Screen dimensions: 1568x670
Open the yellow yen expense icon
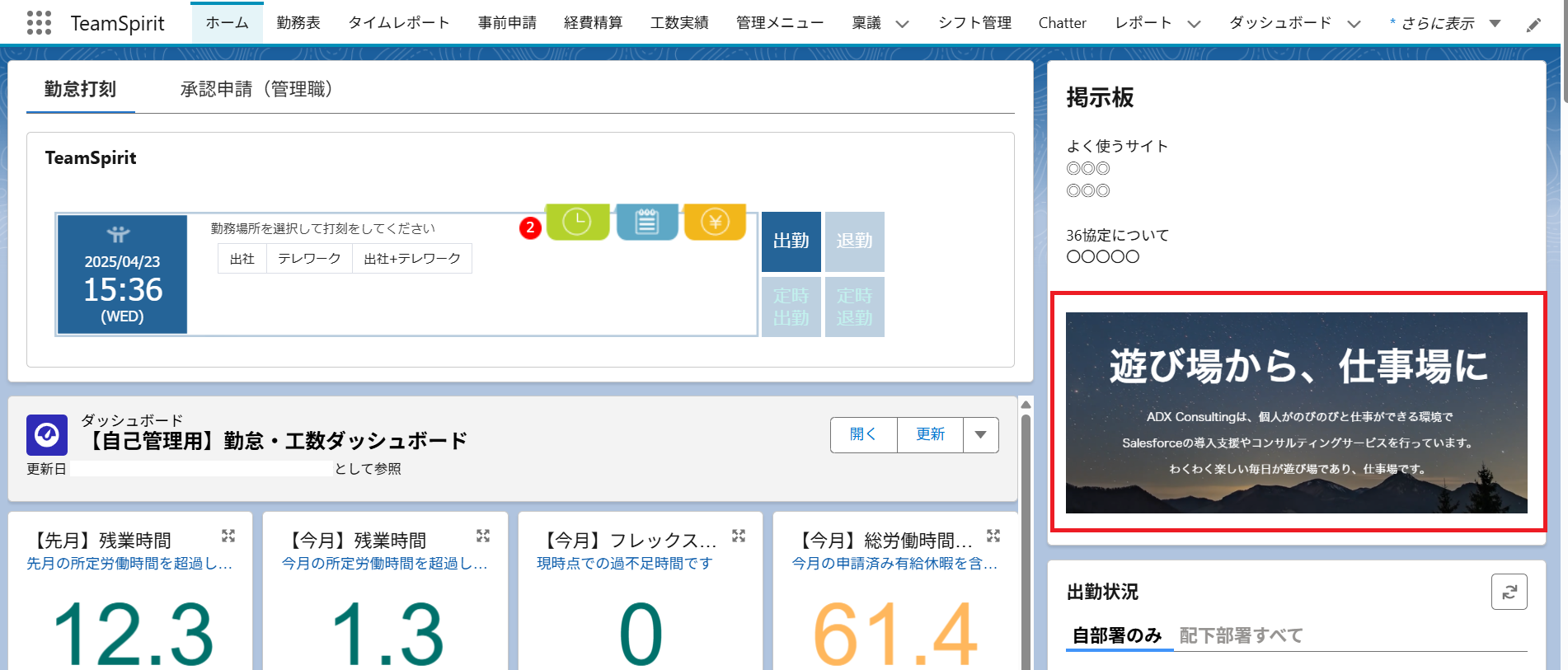point(715,222)
